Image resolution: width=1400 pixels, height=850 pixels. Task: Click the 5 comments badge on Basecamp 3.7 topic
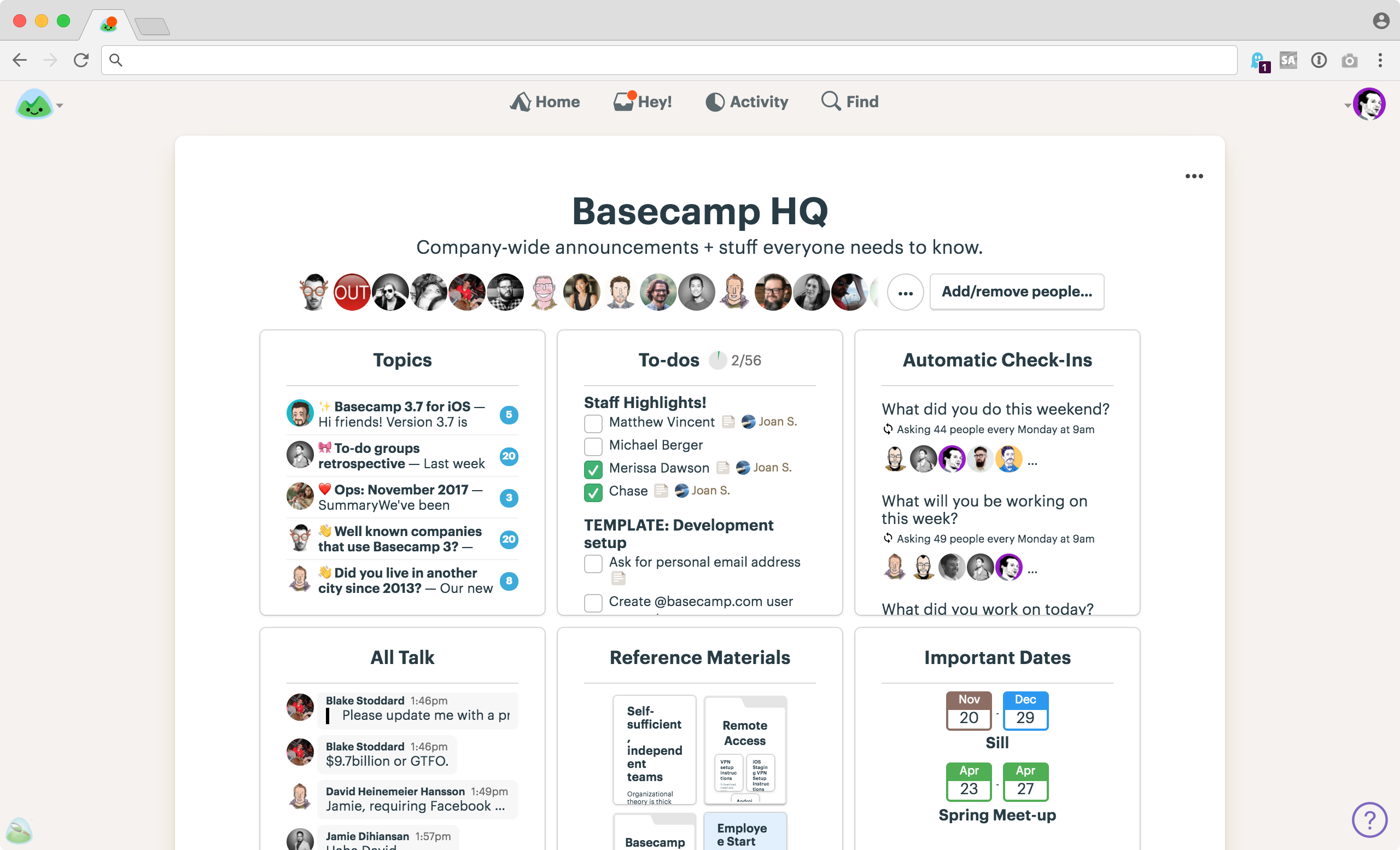pos(509,415)
